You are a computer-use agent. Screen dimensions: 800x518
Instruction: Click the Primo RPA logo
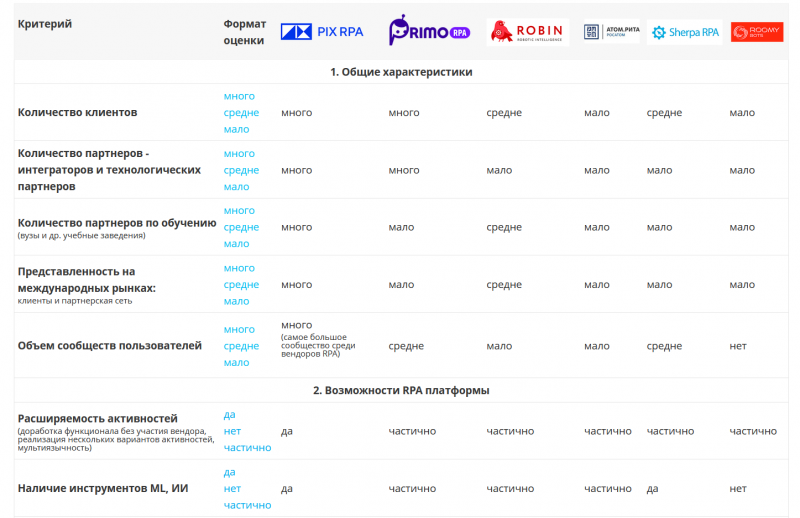tap(429, 30)
